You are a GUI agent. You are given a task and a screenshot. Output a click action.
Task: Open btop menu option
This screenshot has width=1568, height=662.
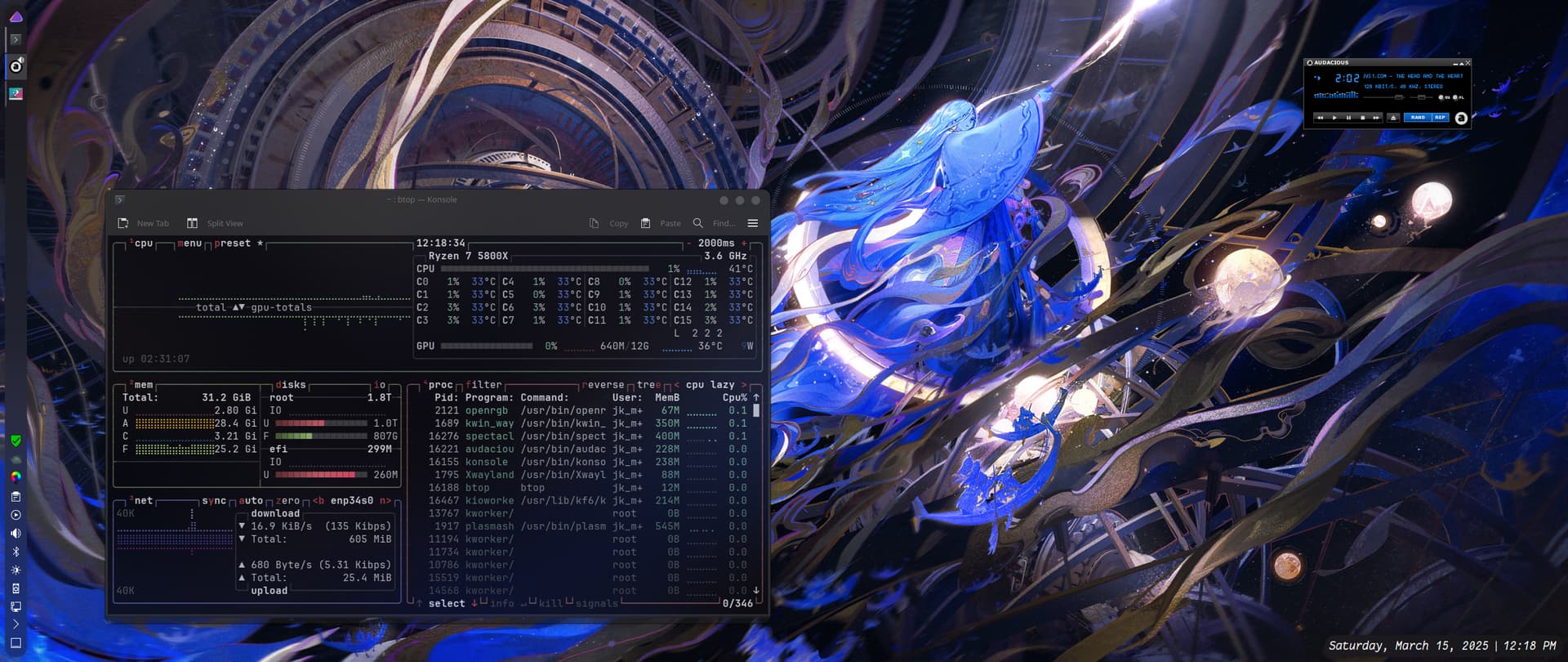click(189, 243)
